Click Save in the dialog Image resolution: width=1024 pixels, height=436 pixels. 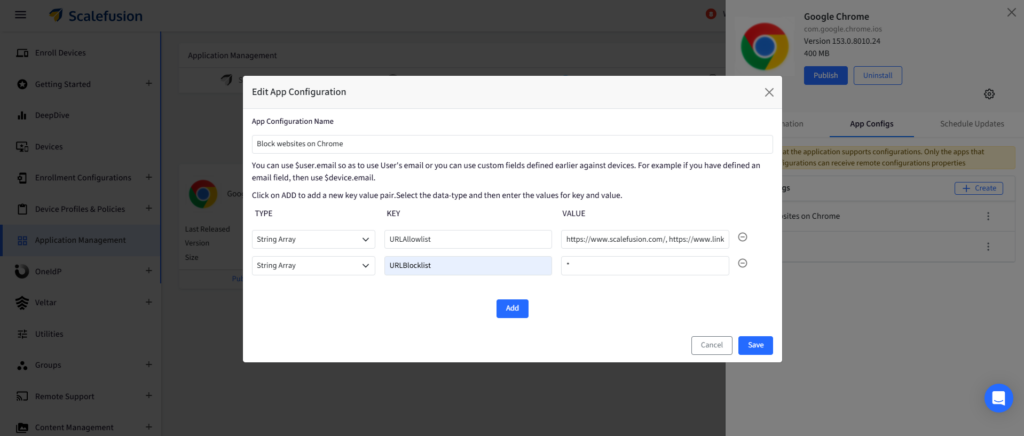coord(756,345)
